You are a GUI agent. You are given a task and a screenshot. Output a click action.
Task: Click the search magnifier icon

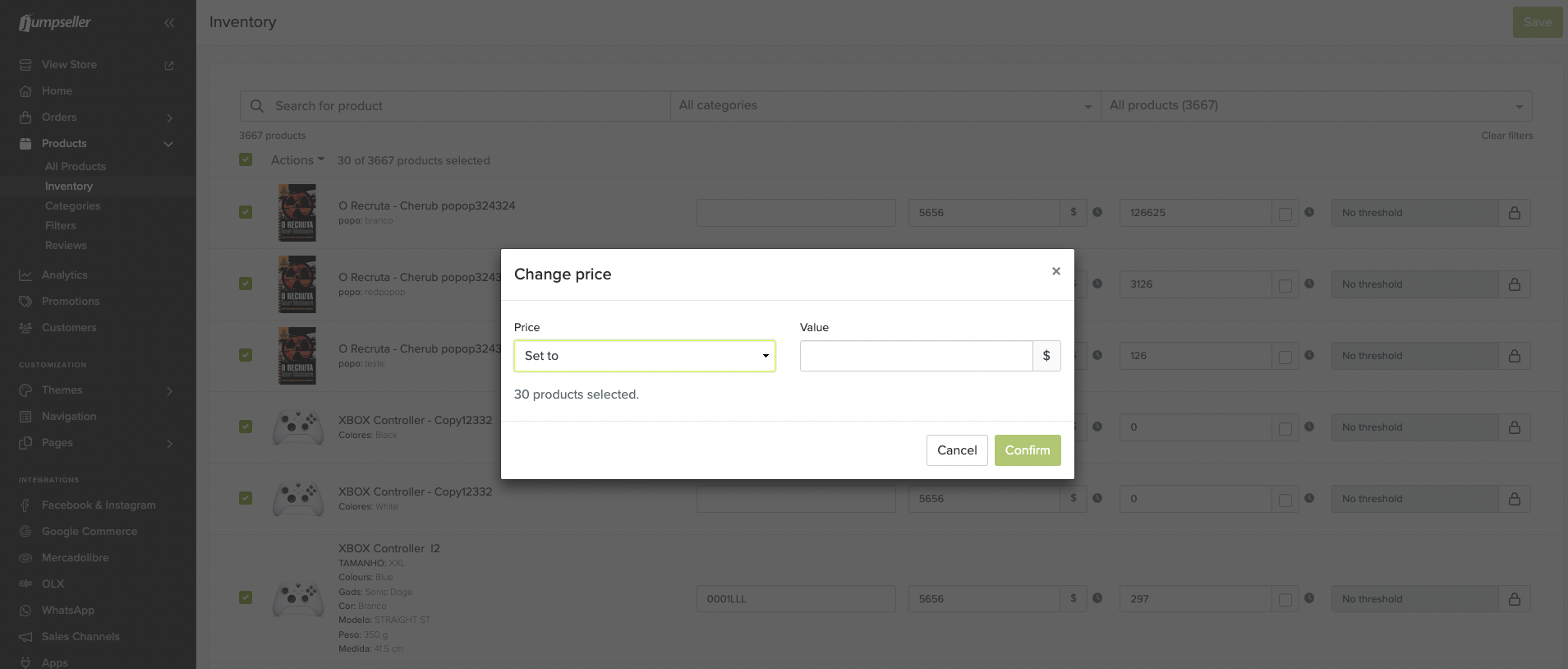point(257,106)
